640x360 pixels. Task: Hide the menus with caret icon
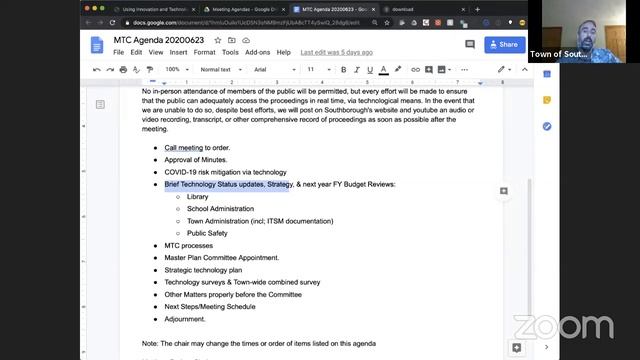click(524, 70)
